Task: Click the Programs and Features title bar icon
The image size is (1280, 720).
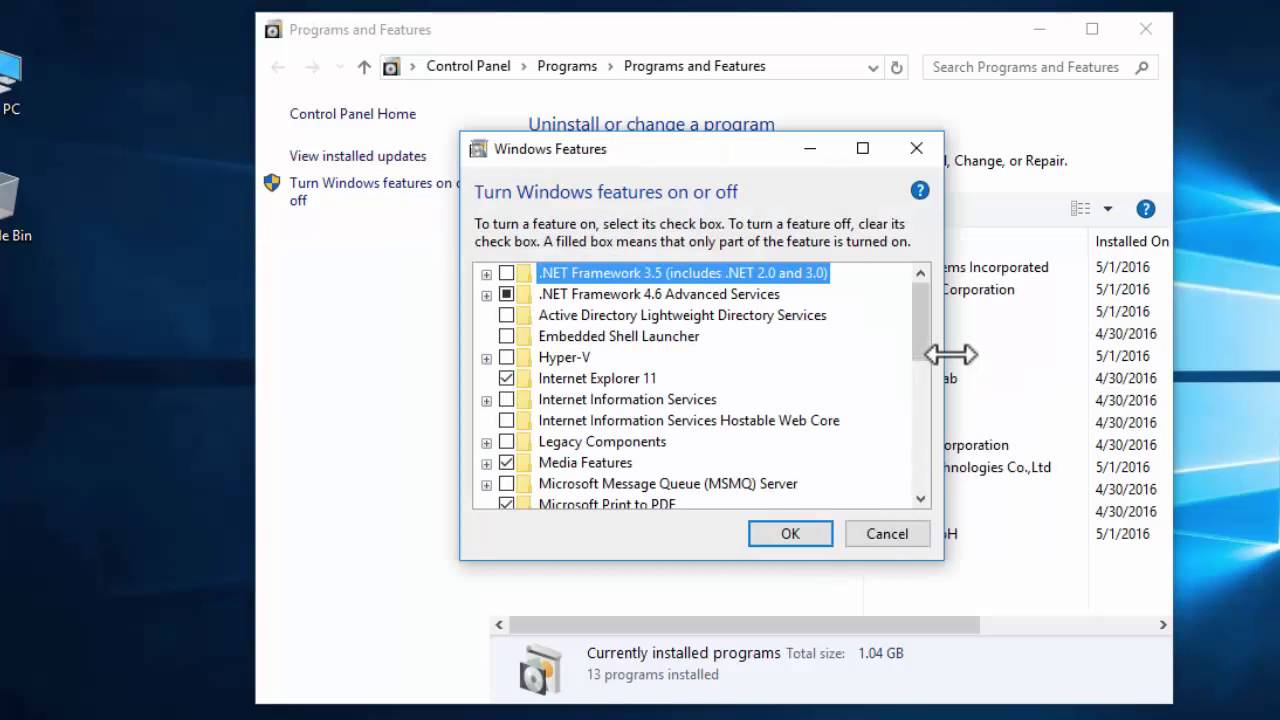Action: pyautogui.click(x=273, y=30)
